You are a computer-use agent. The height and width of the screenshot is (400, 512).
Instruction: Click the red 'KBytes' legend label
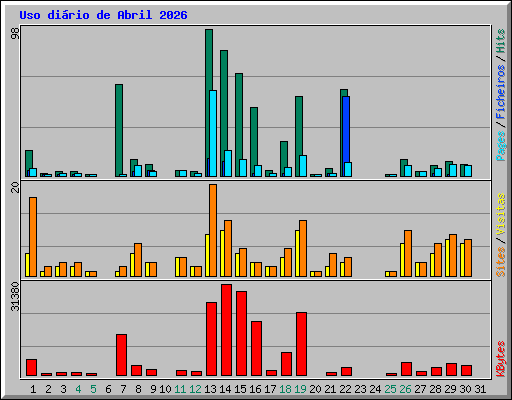tap(501, 359)
